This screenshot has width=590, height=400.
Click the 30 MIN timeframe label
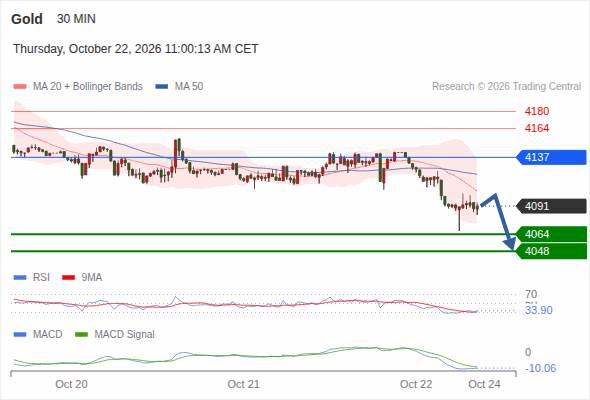click(76, 19)
